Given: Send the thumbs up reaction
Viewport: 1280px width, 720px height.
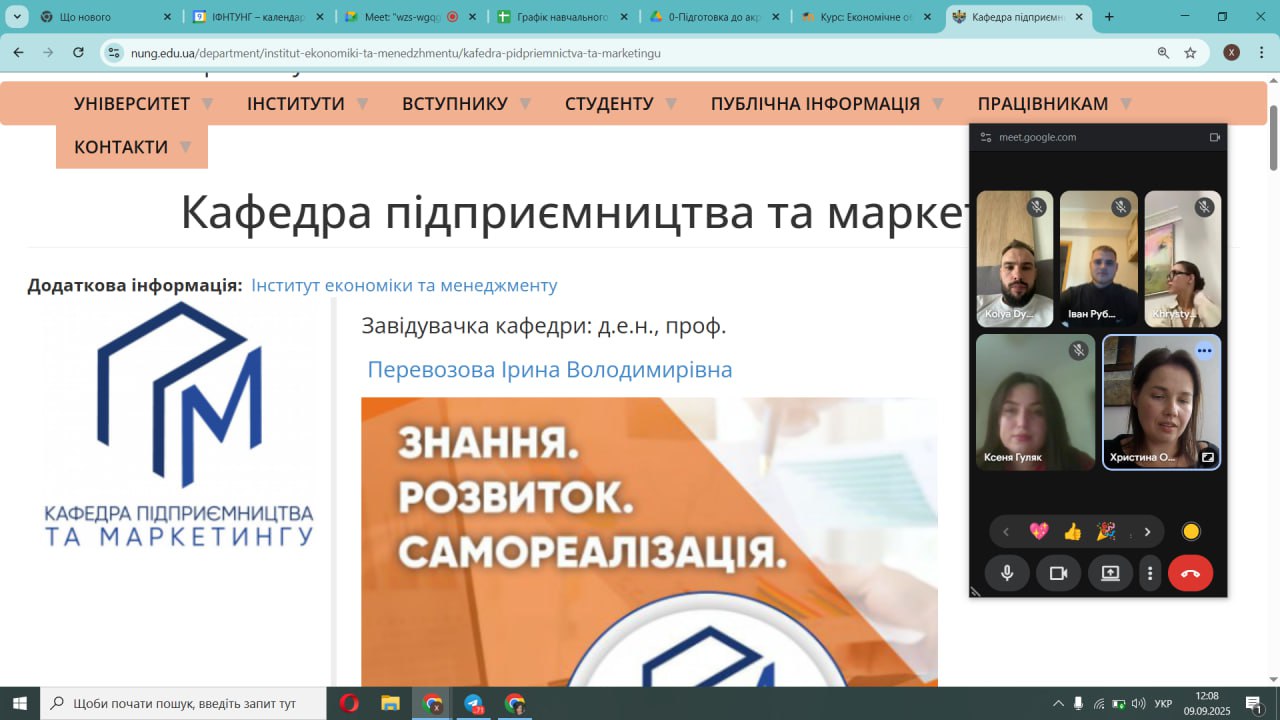Looking at the screenshot, I should pyautogui.click(x=1072, y=532).
